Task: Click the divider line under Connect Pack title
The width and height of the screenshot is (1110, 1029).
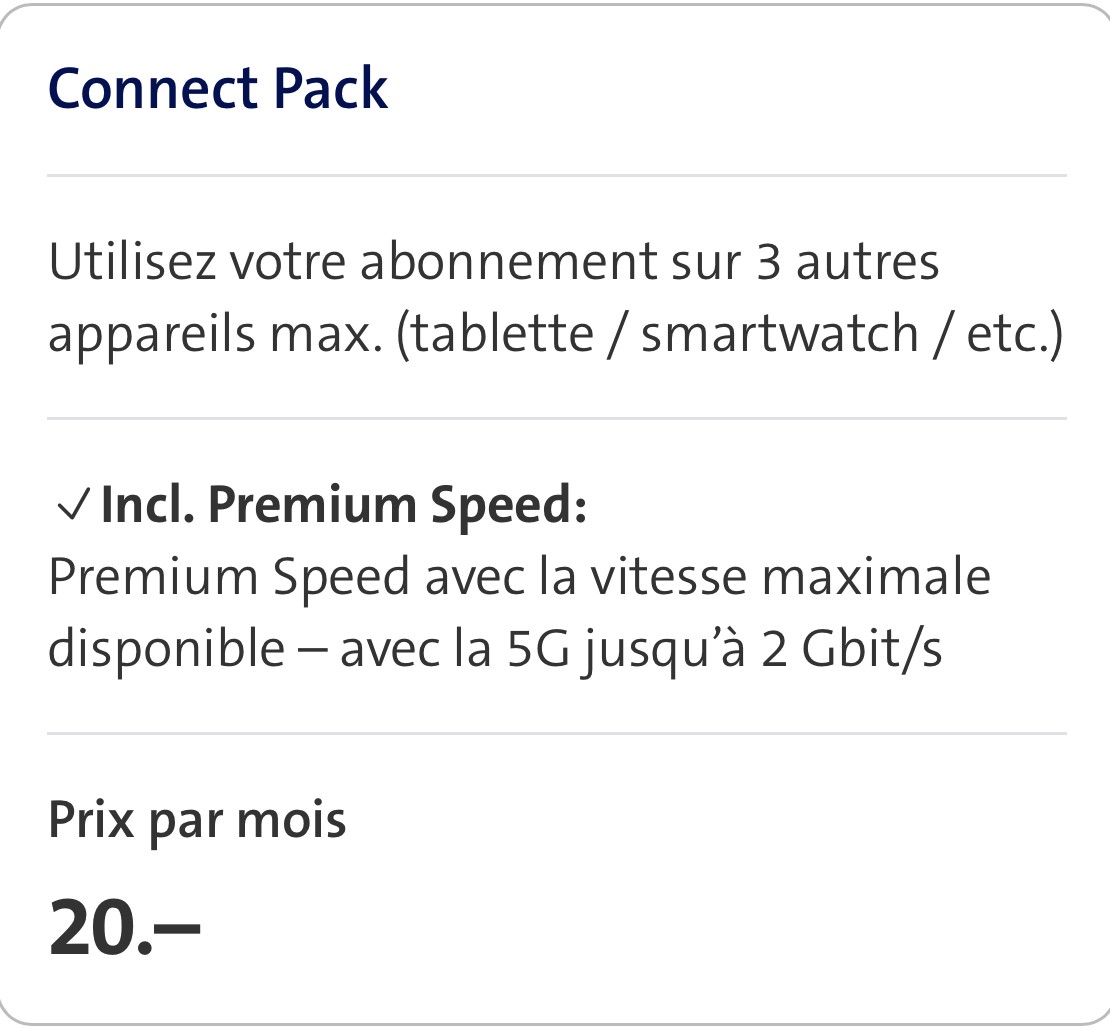Action: pyautogui.click(x=556, y=176)
